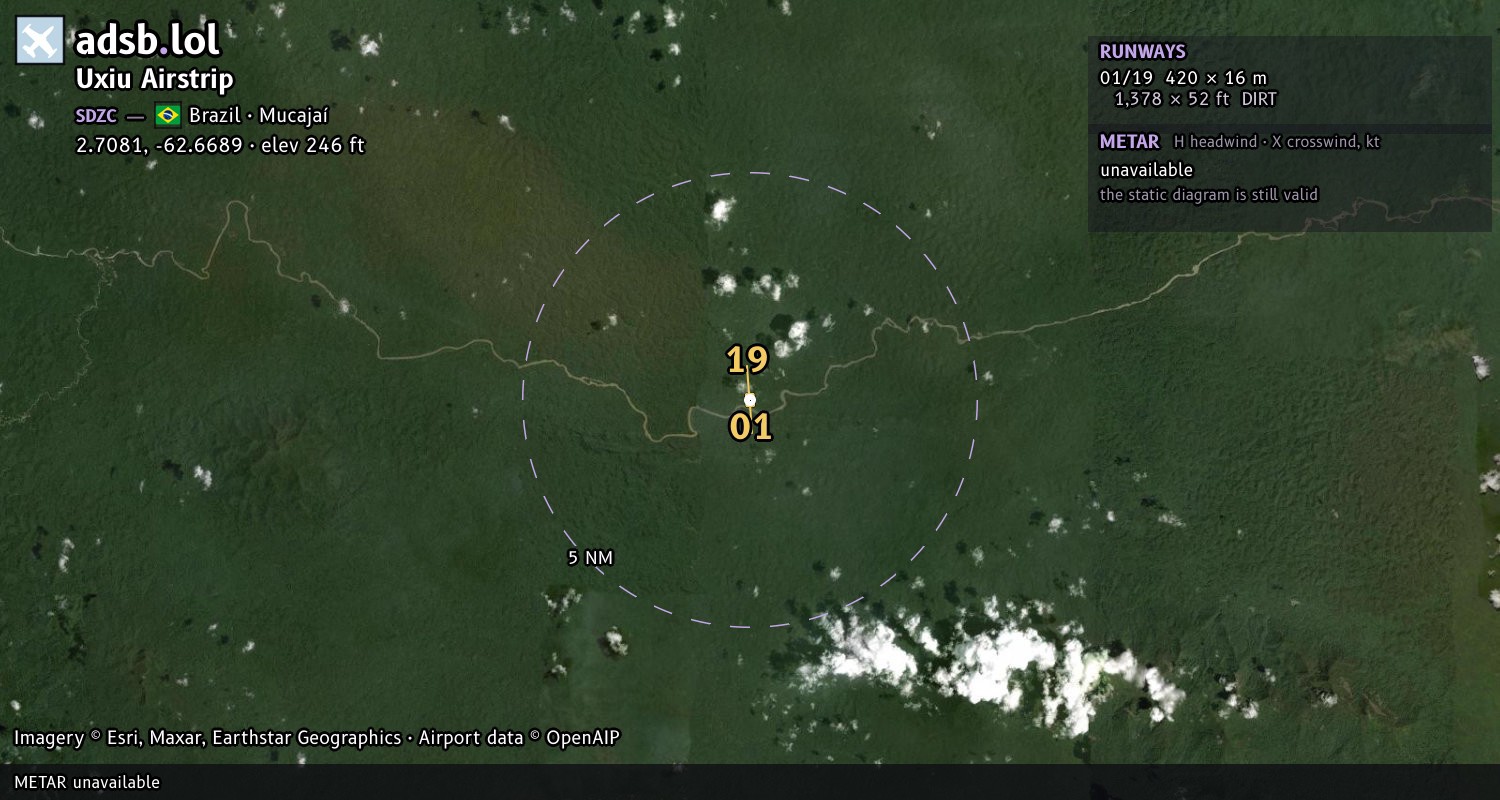Click the adsb.lol site title
1500x800 pixels.
147,41
